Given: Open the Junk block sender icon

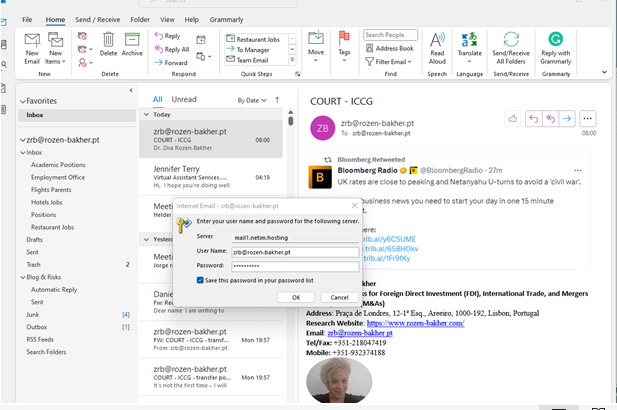Looking at the screenshot, I should (85, 63).
